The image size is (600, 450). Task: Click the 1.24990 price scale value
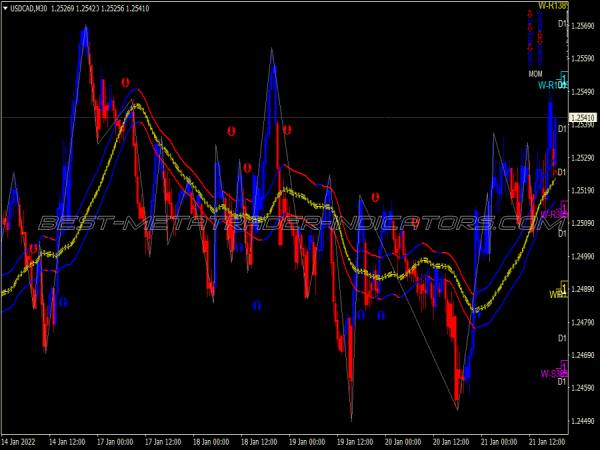[583, 256]
